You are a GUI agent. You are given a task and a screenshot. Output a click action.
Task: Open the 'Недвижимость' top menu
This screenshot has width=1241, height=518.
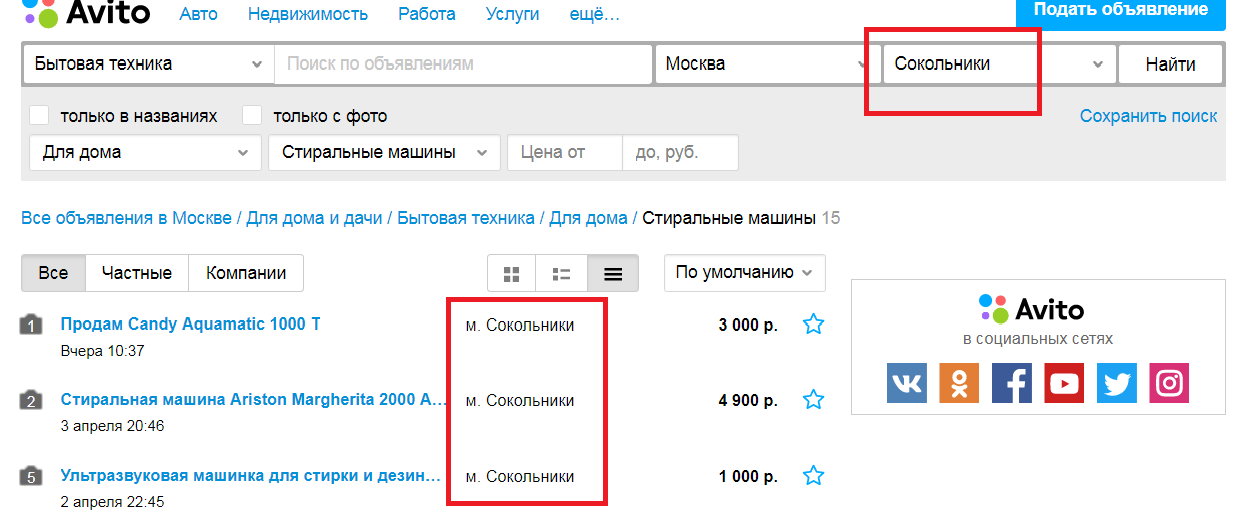(308, 14)
